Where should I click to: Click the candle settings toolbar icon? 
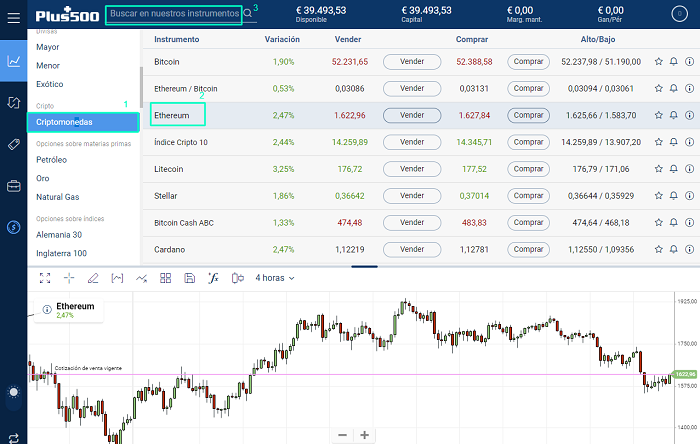[238, 278]
